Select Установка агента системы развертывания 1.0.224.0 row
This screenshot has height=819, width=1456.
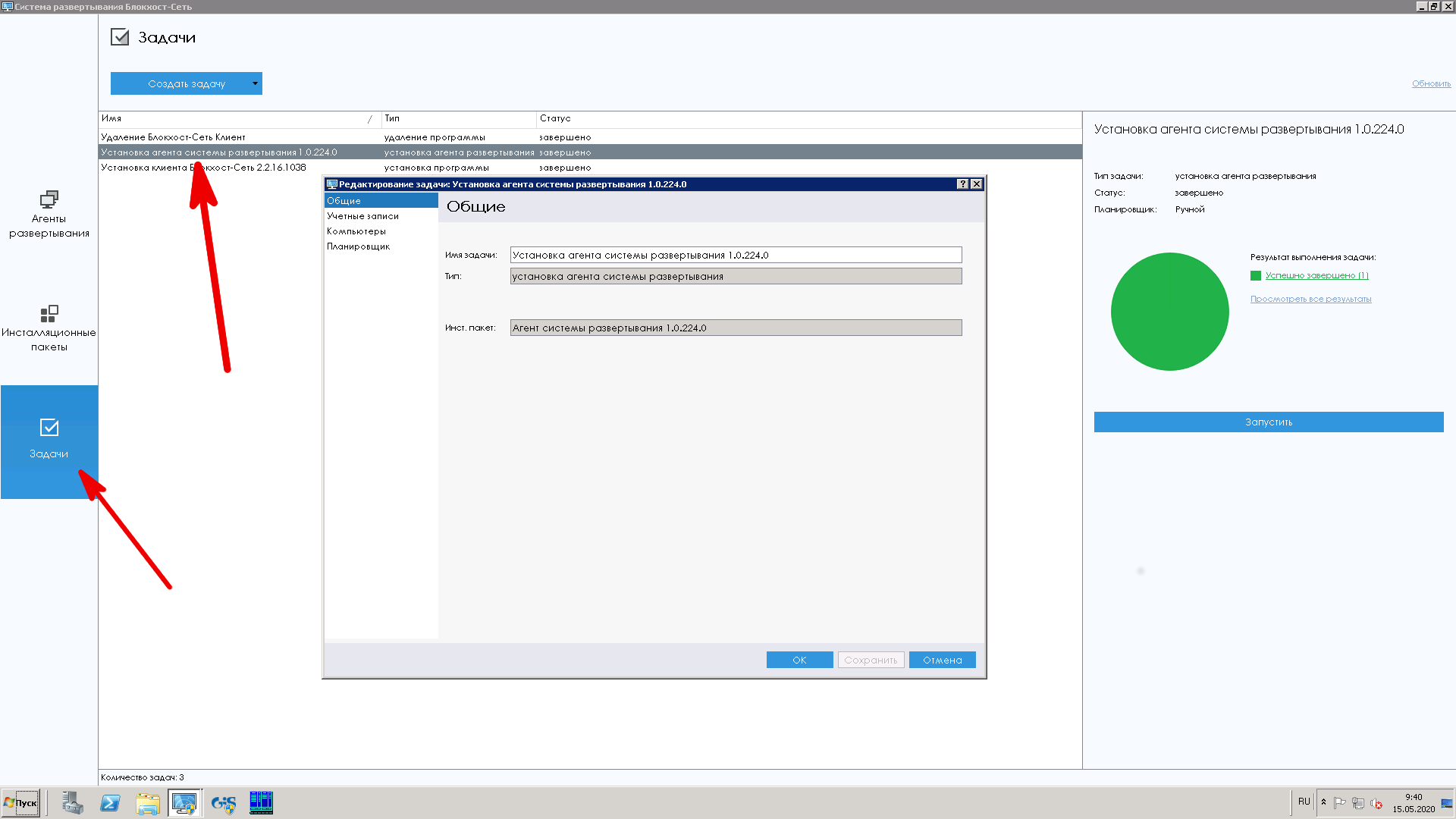(x=590, y=152)
